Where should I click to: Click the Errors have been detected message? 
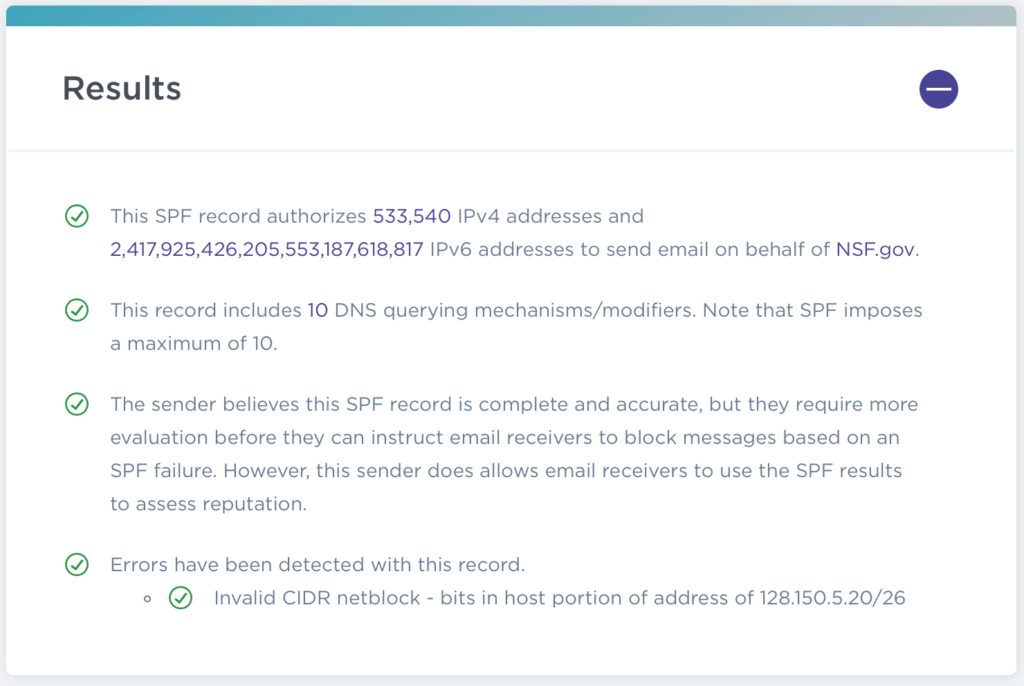click(317, 564)
